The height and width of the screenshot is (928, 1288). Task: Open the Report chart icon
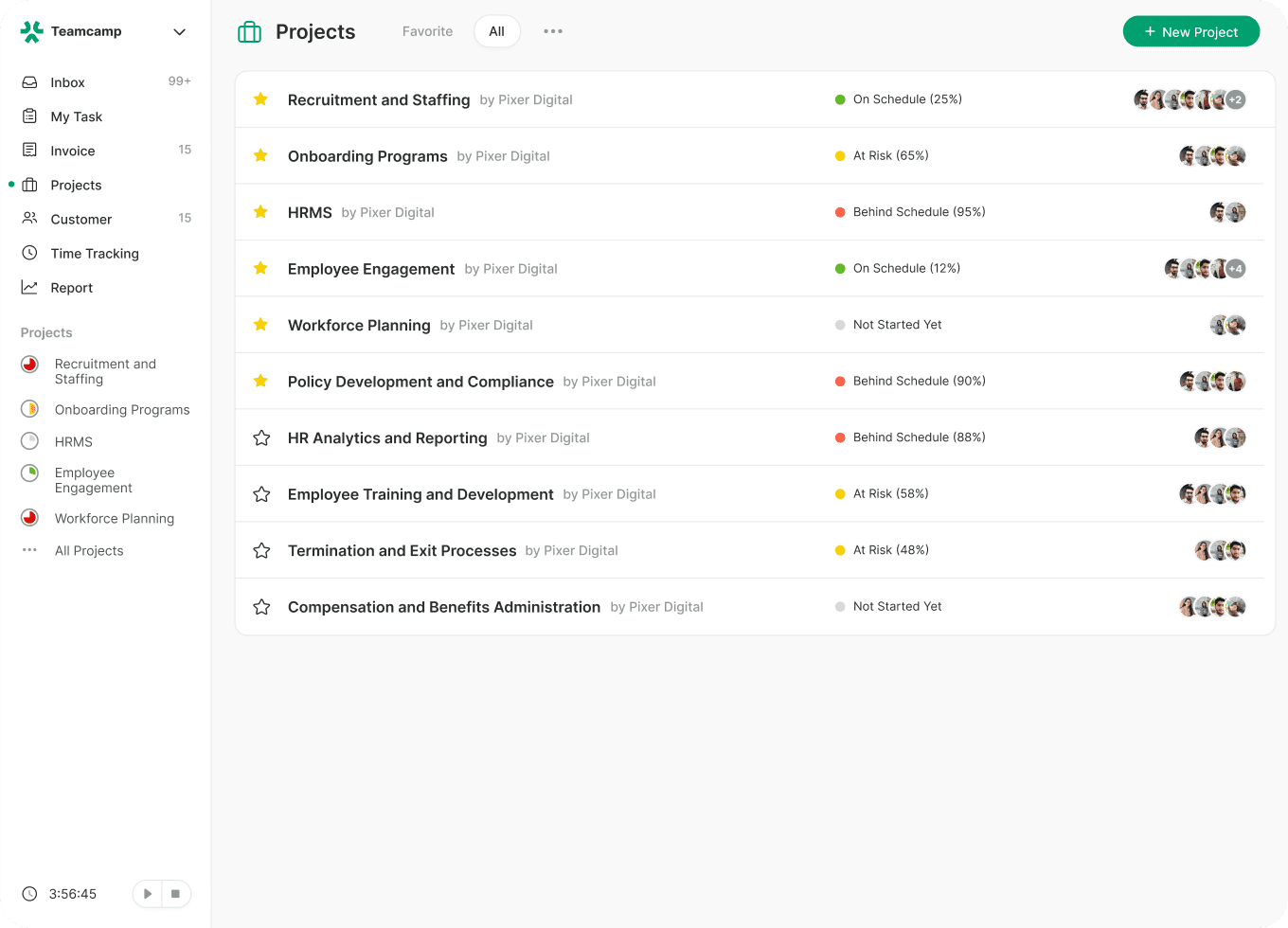[x=29, y=287]
